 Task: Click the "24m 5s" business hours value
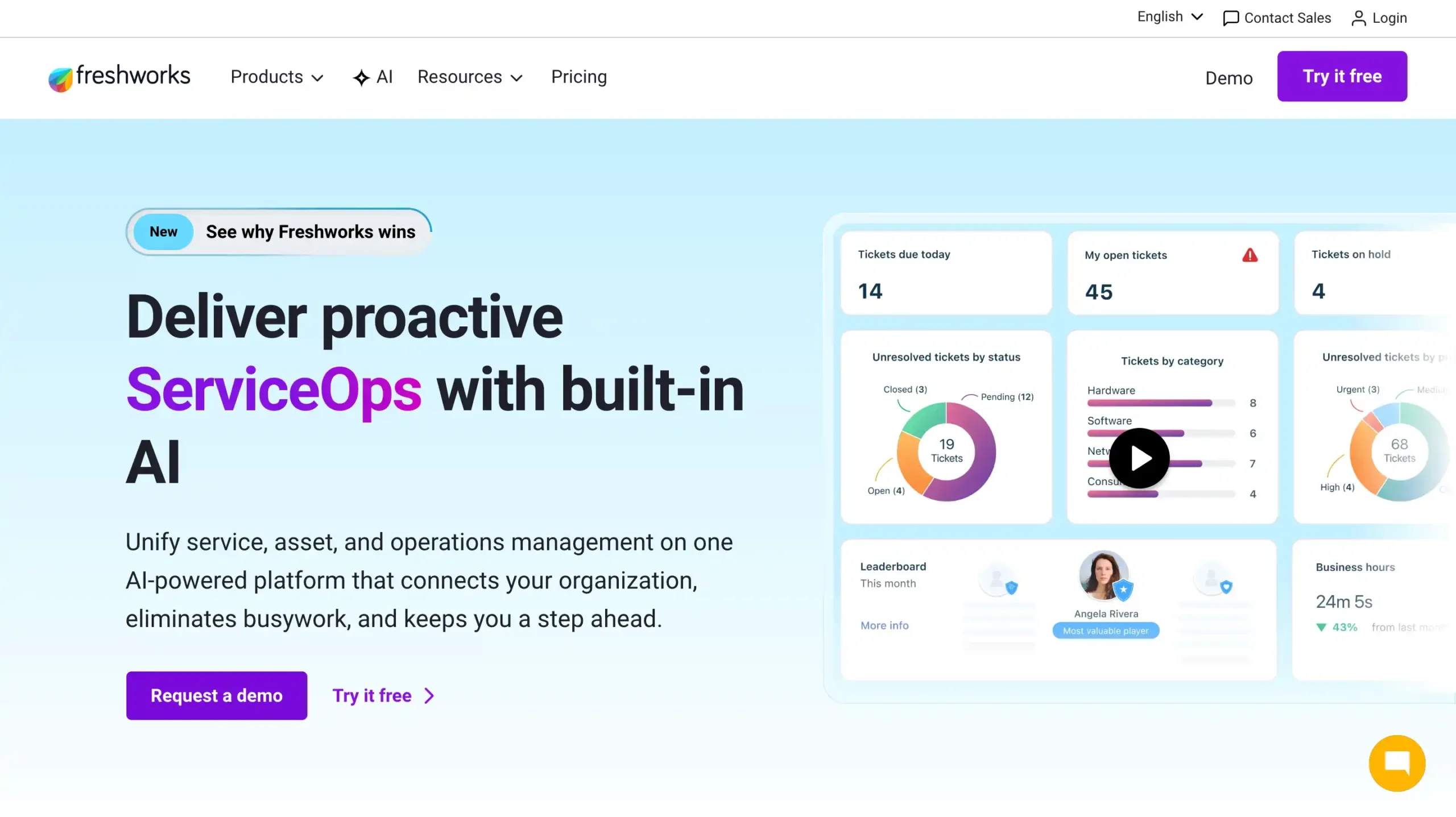tap(1344, 602)
